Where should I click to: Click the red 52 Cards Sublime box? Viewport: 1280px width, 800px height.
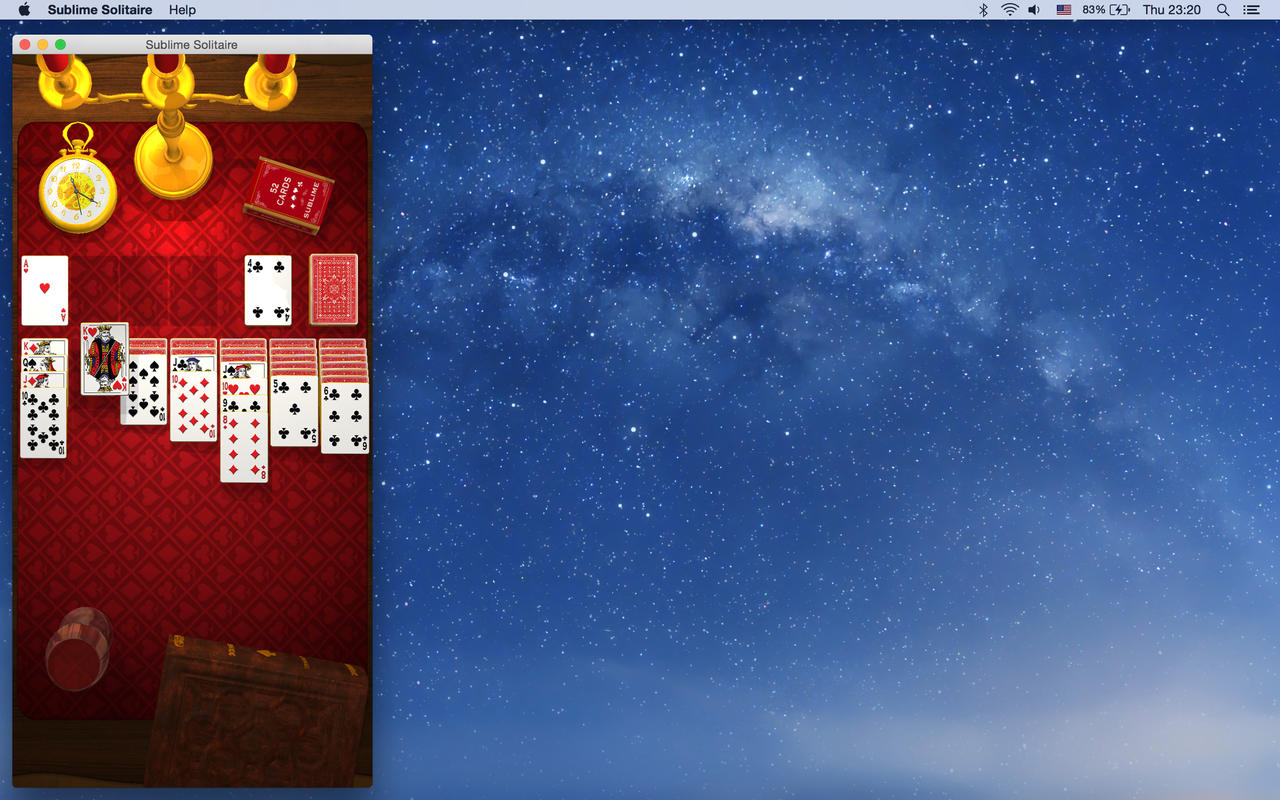click(288, 194)
